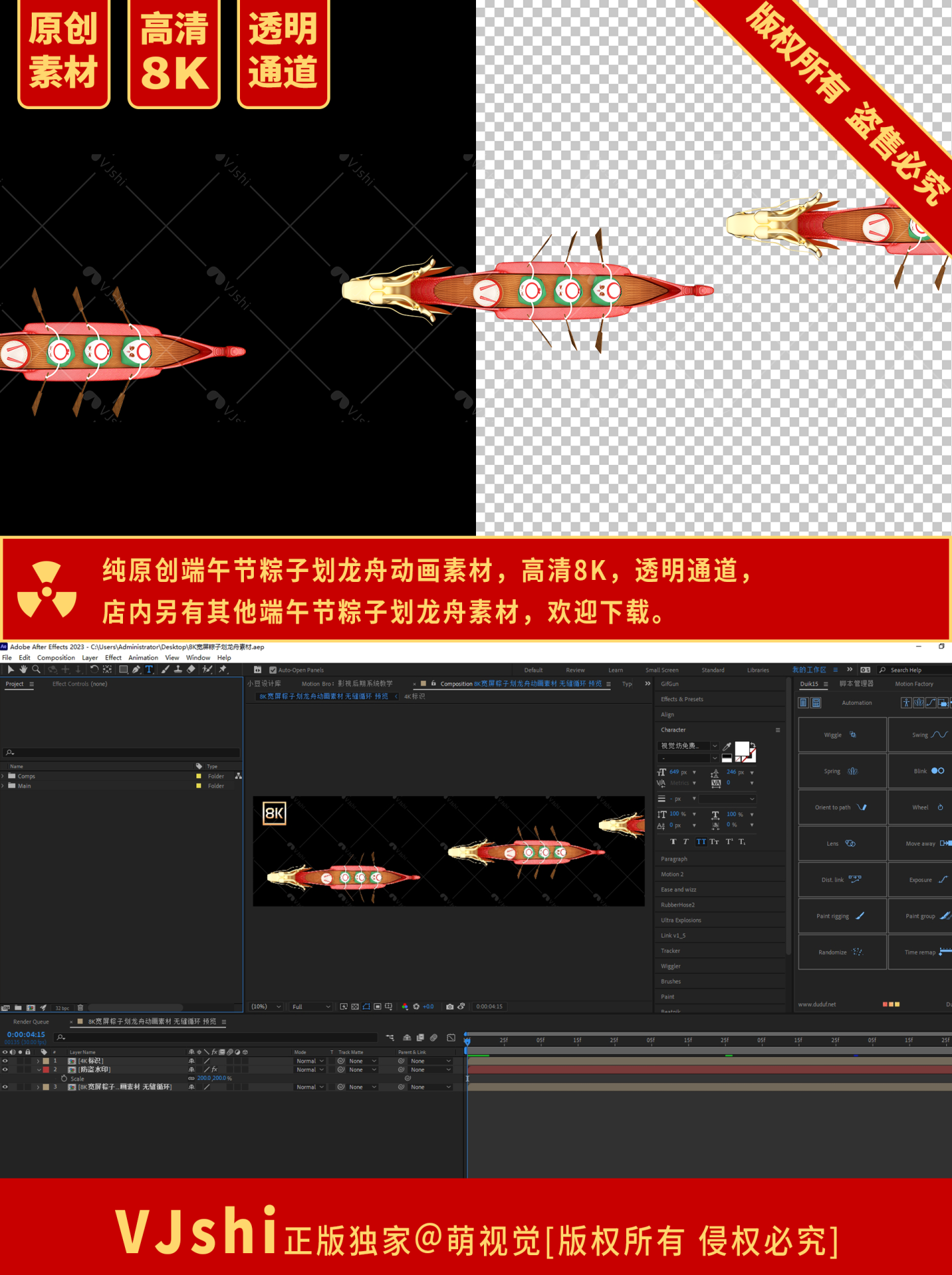Switch to the Motion Factory tab
The image size is (952, 1275).
click(x=914, y=684)
